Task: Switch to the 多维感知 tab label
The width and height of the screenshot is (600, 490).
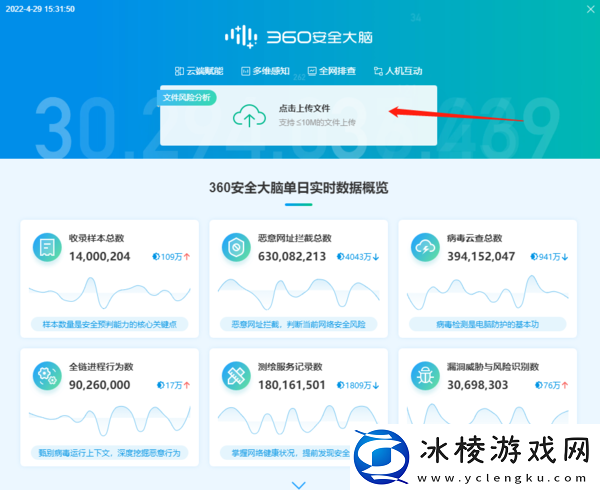Action: [271, 71]
